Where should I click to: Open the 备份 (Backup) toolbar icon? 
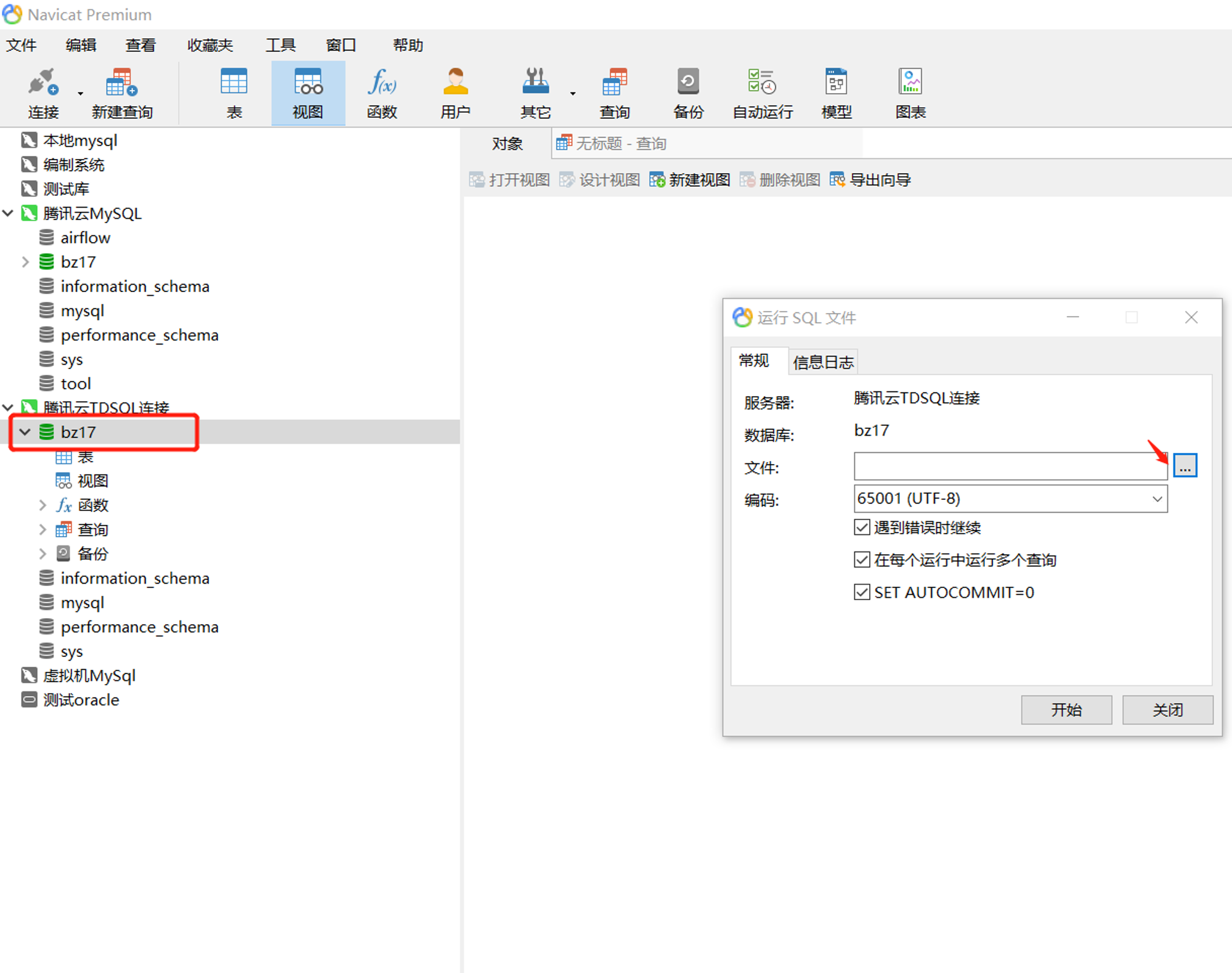(x=688, y=94)
